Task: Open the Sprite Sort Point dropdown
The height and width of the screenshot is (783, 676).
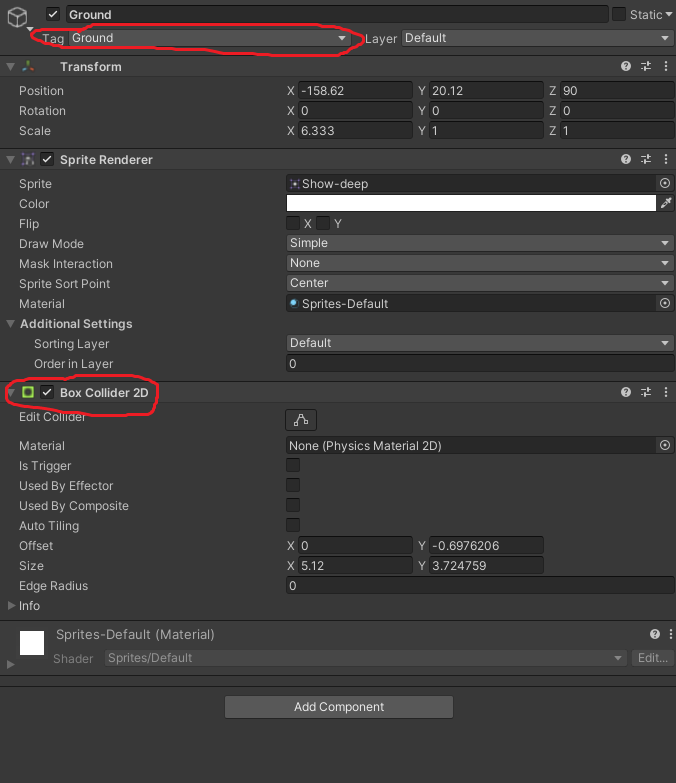Action: (x=480, y=283)
